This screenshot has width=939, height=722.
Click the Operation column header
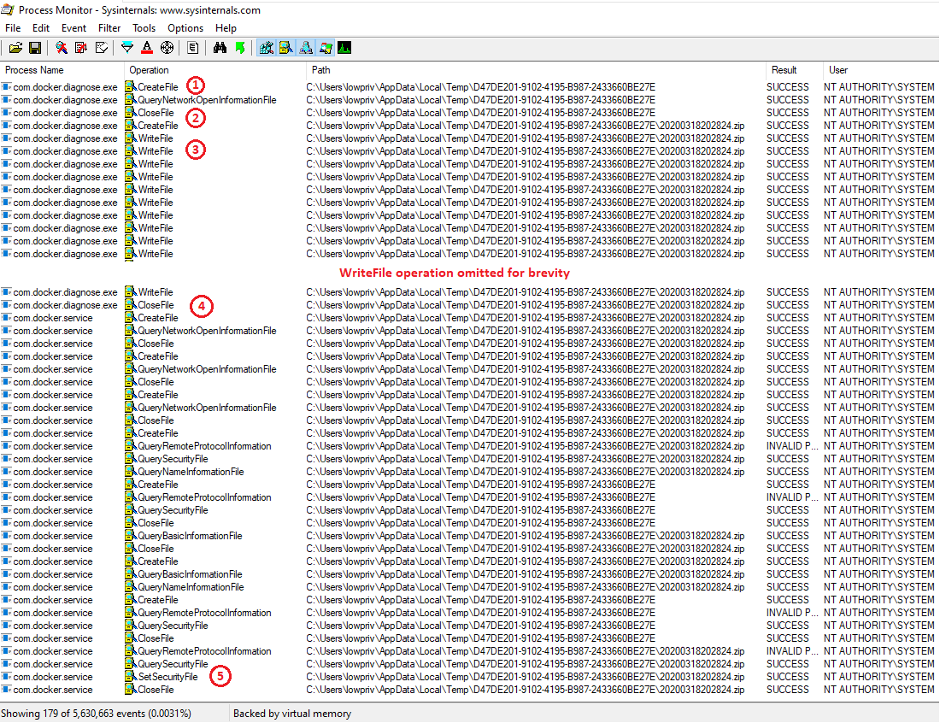215,70
